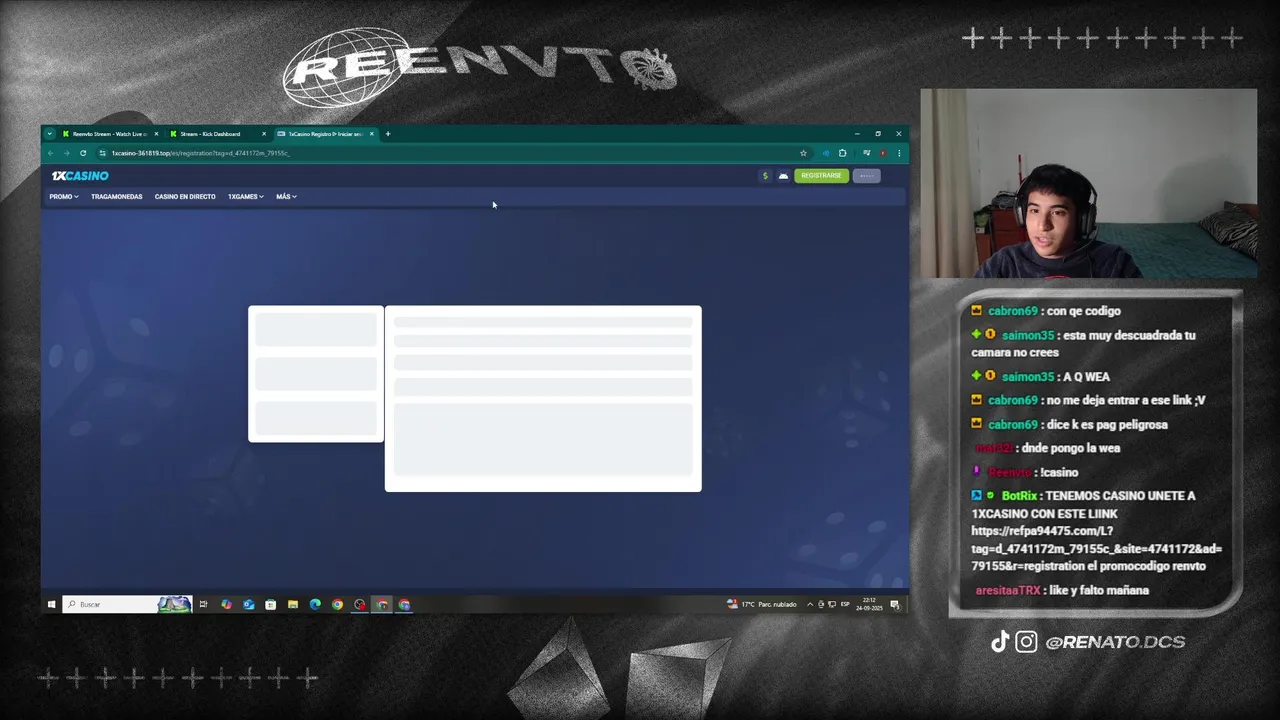This screenshot has width=1280, height=720.
Task: Click the BotRix username in chat
Action: point(1020,496)
